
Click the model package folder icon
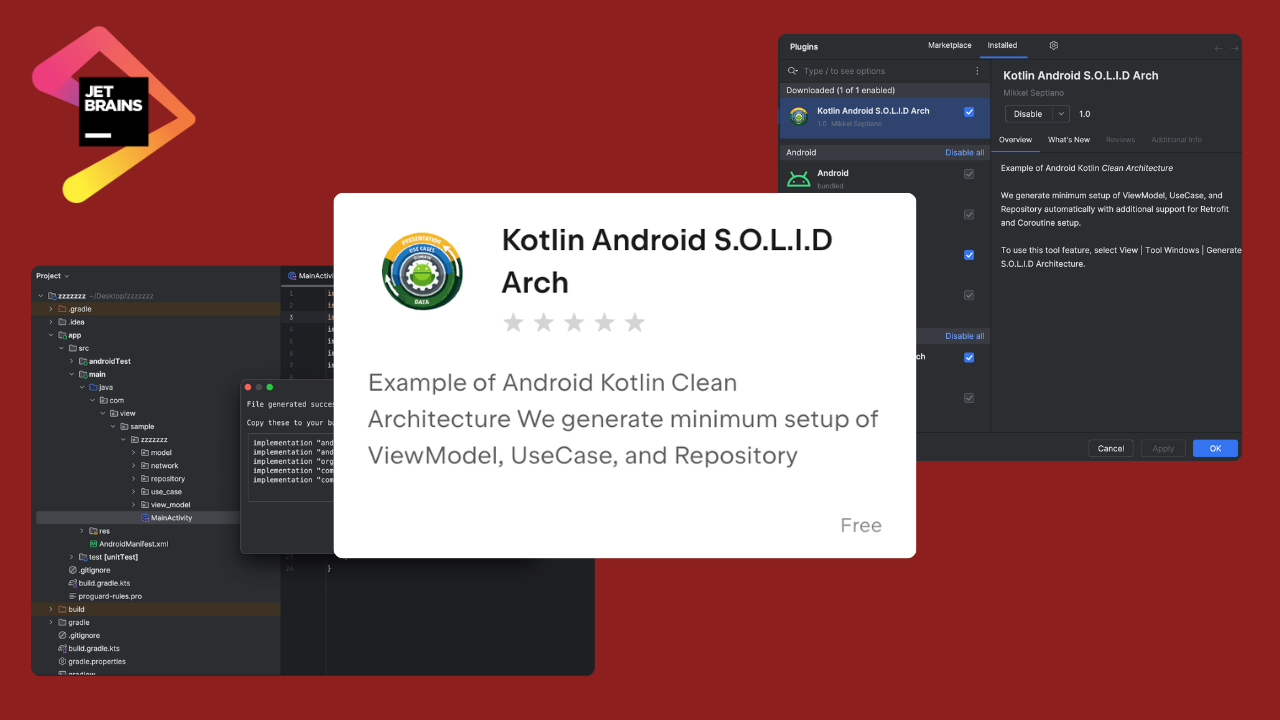[x=143, y=453]
